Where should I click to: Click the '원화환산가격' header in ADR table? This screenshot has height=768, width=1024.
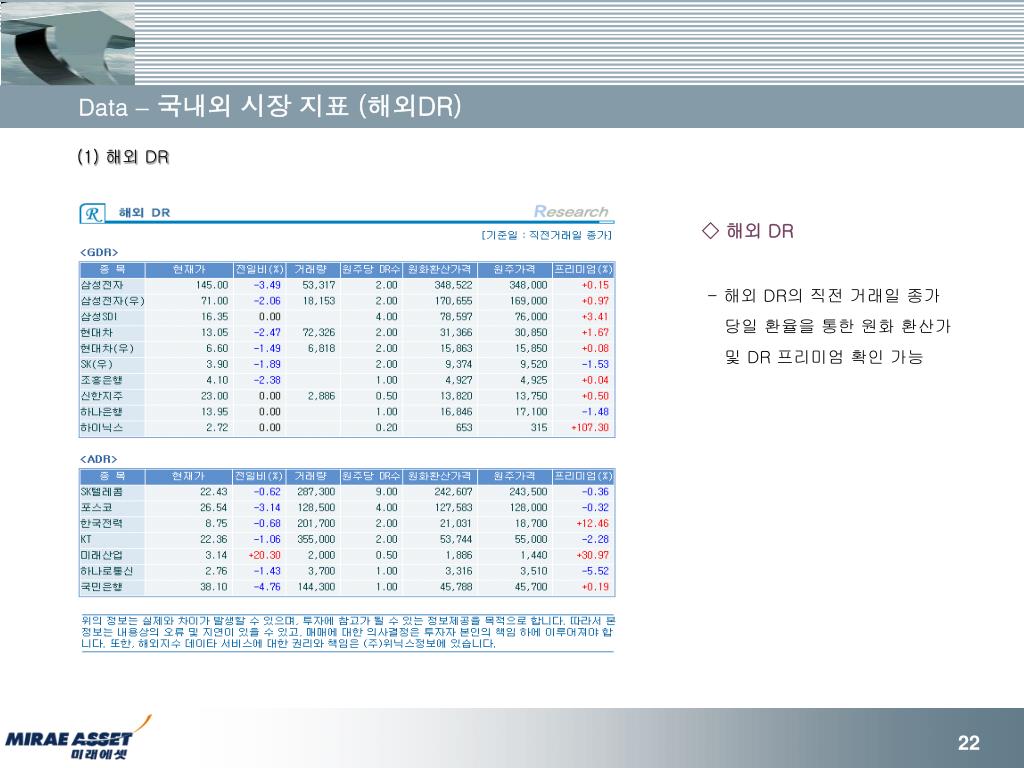[x=440, y=476]
